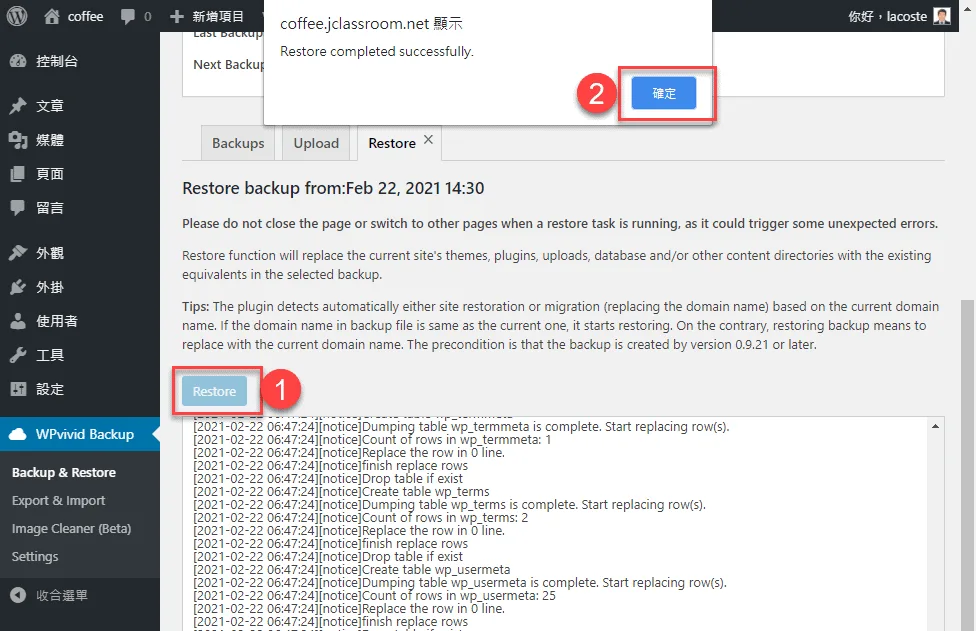
Task: Click the 使用者 user icon
Action: 18,321
